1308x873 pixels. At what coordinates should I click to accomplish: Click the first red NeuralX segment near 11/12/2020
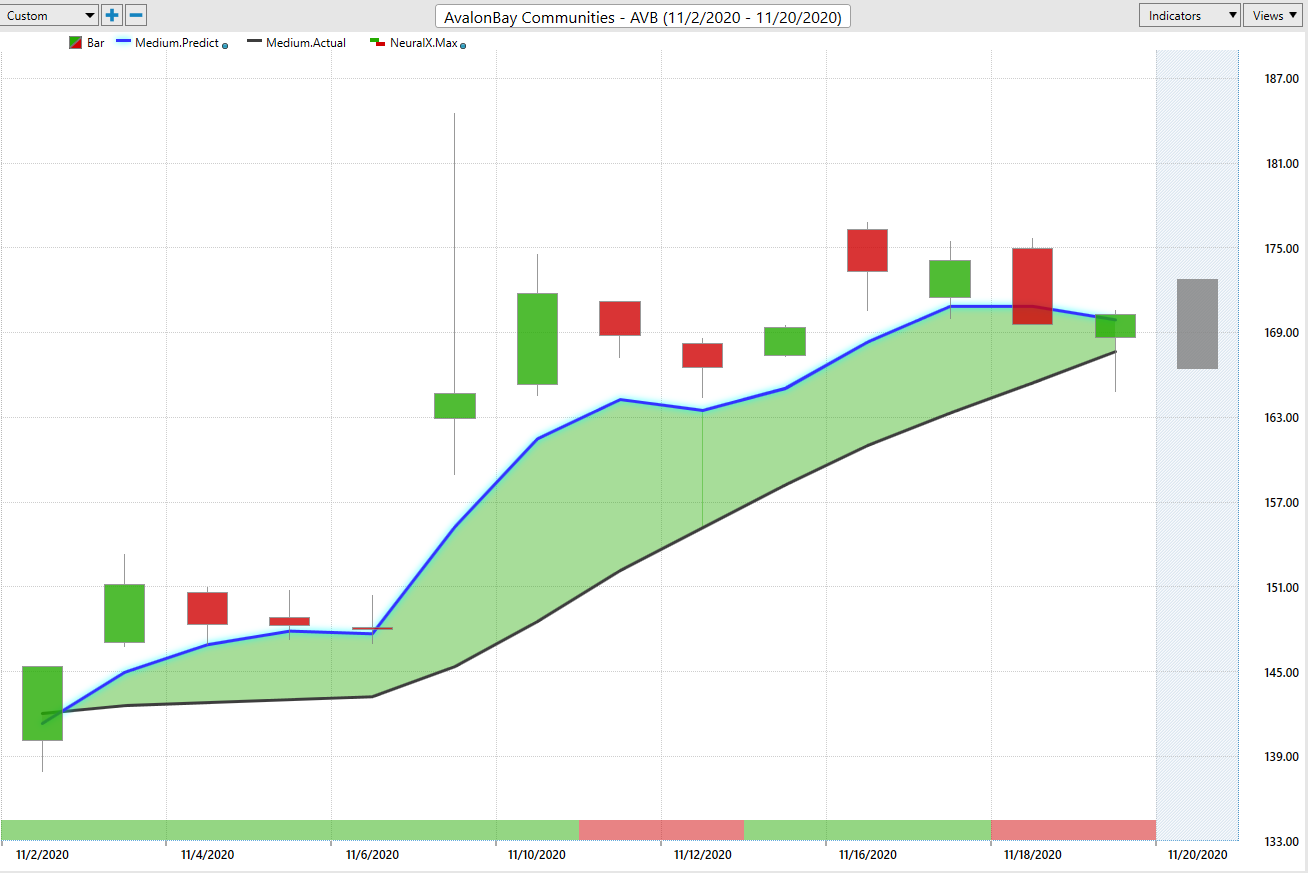pyautogui.click(x=661, y=830)
